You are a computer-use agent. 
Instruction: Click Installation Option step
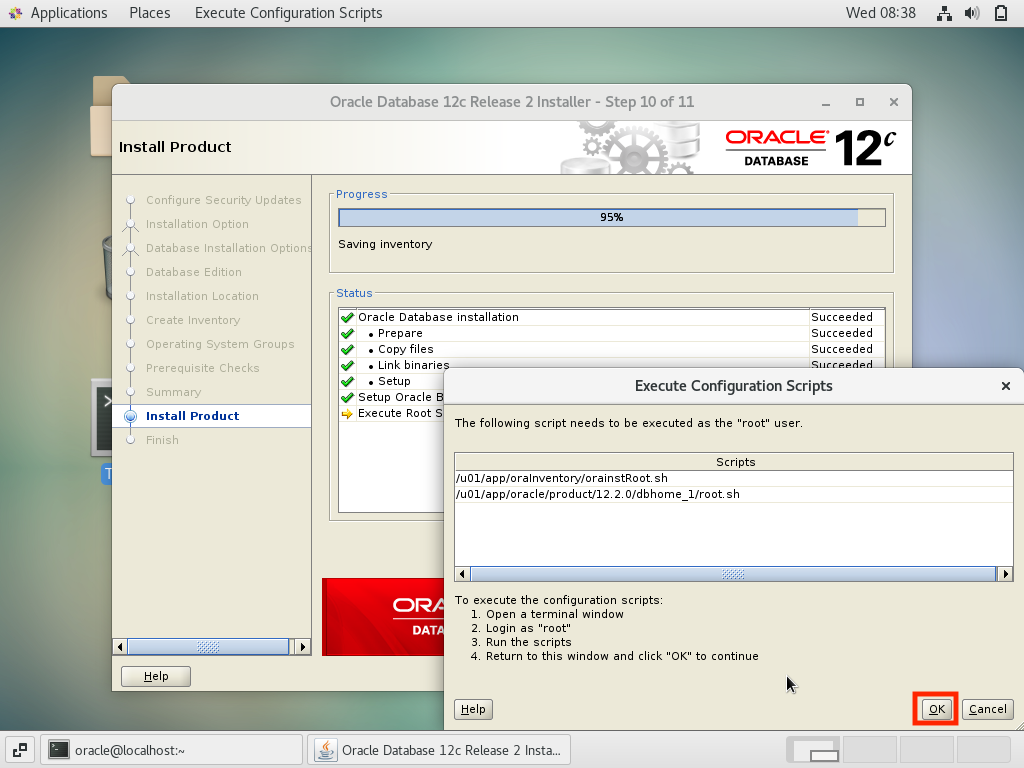[x=197, y=224]
